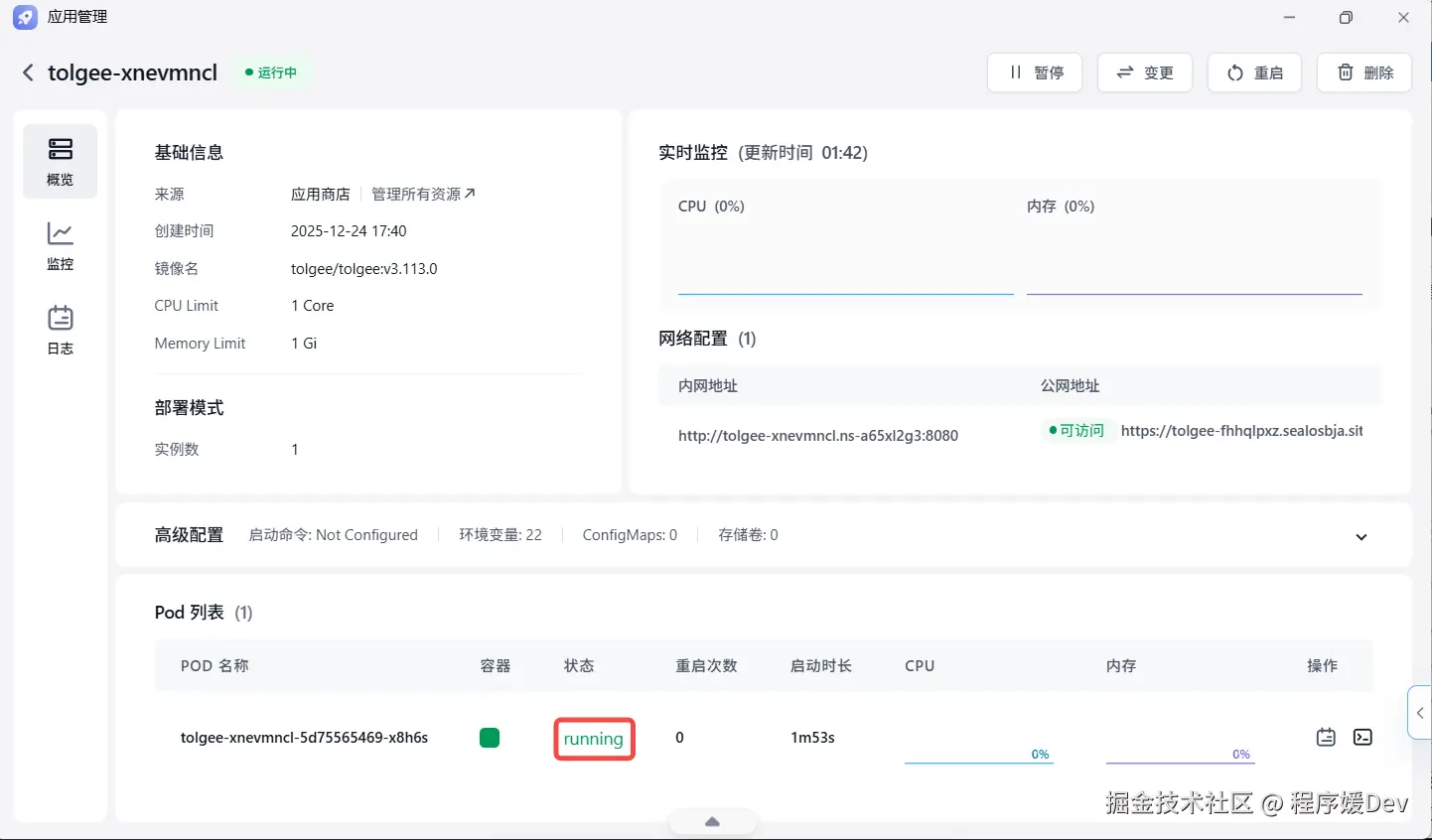
Task: View logs icon for tolgee pod
Action: (x=1326, y=737)
